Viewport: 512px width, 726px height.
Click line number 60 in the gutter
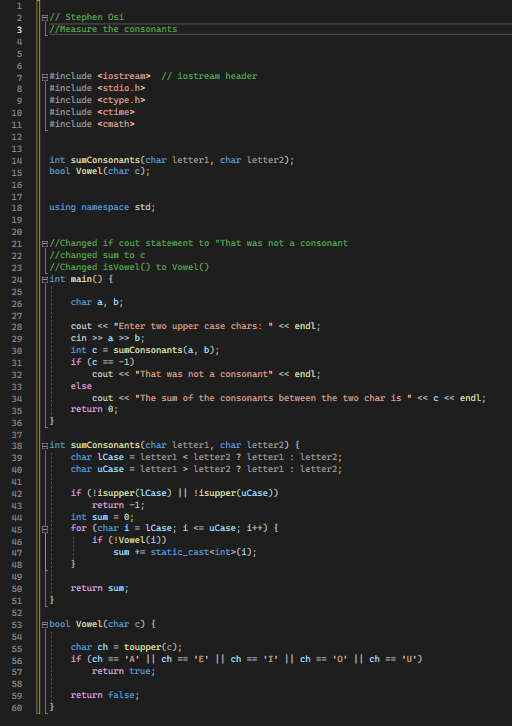(x=17, y=707)
